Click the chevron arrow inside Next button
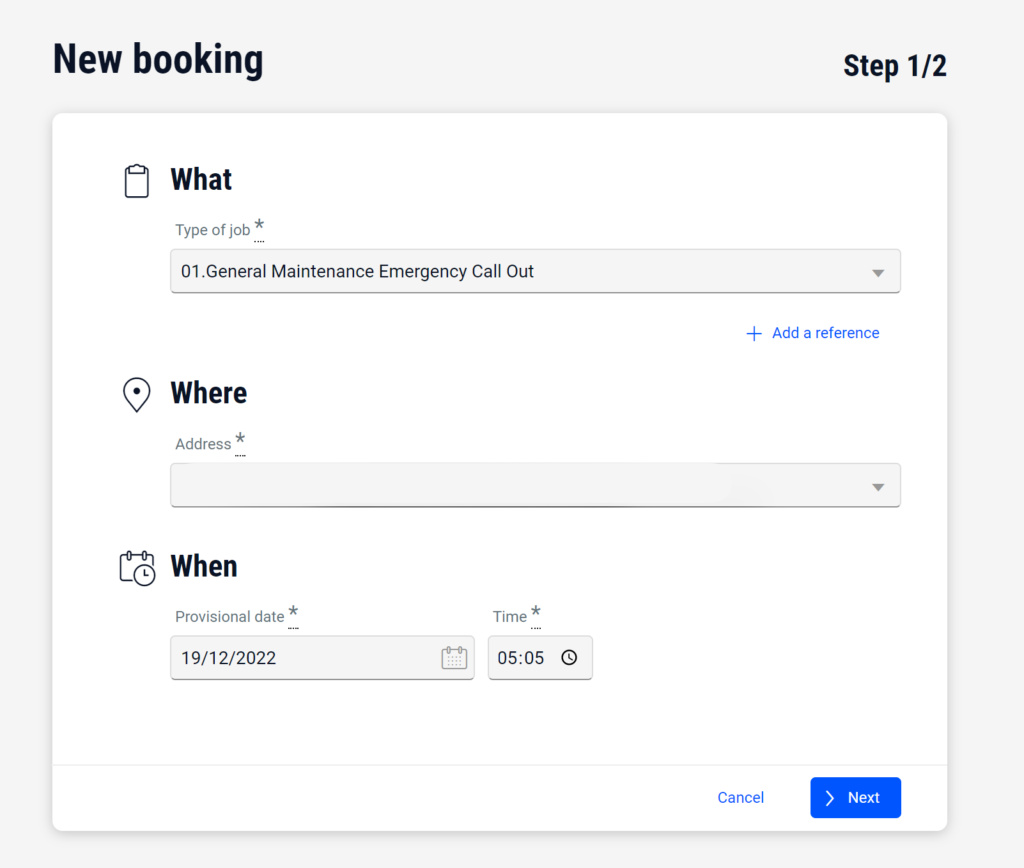The width and height of the screenshot is (1024, 868). tap(830, 798)
